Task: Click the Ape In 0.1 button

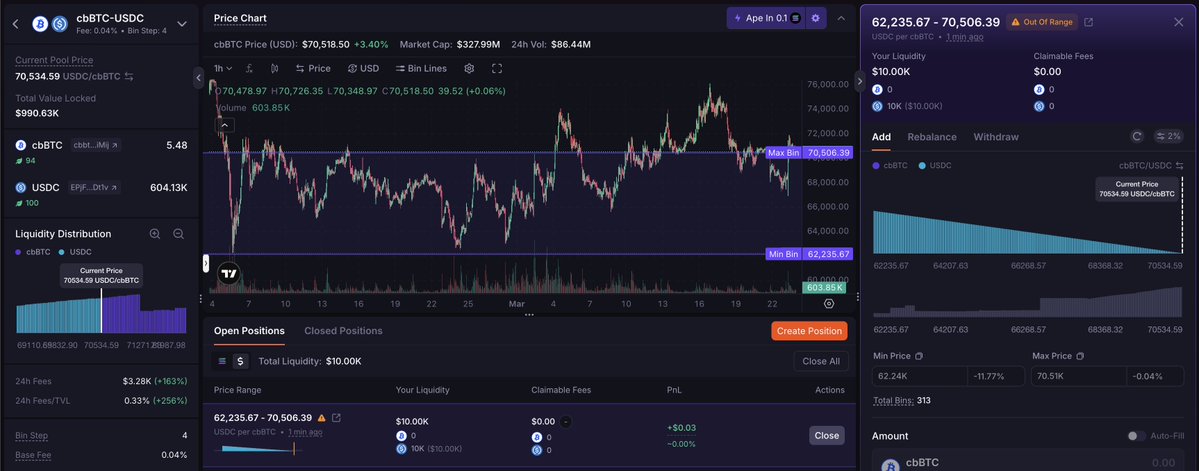Action: (766, 18)
